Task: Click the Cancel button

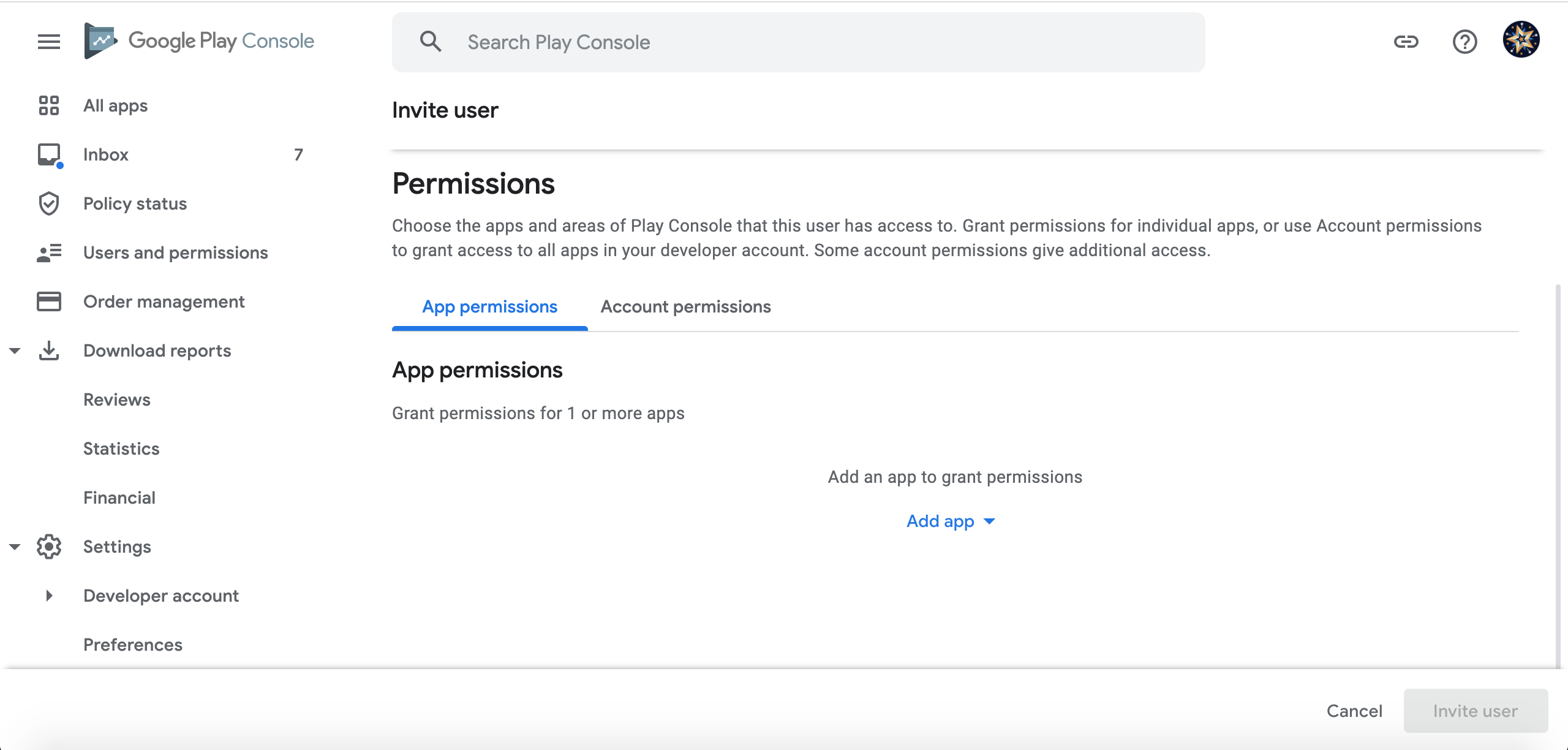Action: (1355, 711)
